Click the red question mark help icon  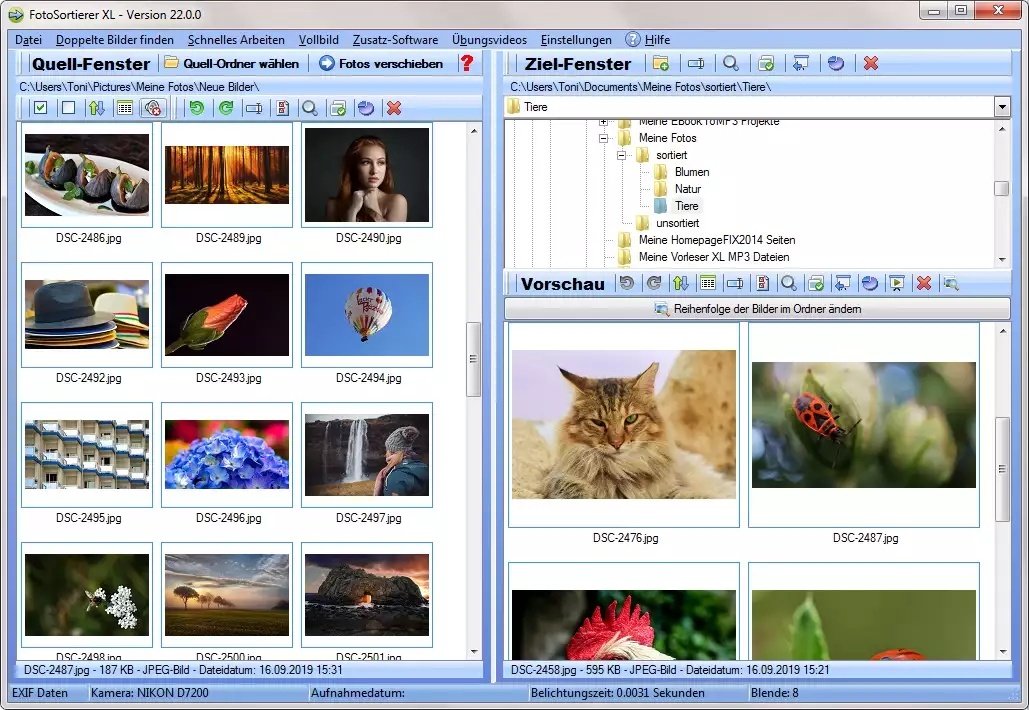click(x=466, y=63)
